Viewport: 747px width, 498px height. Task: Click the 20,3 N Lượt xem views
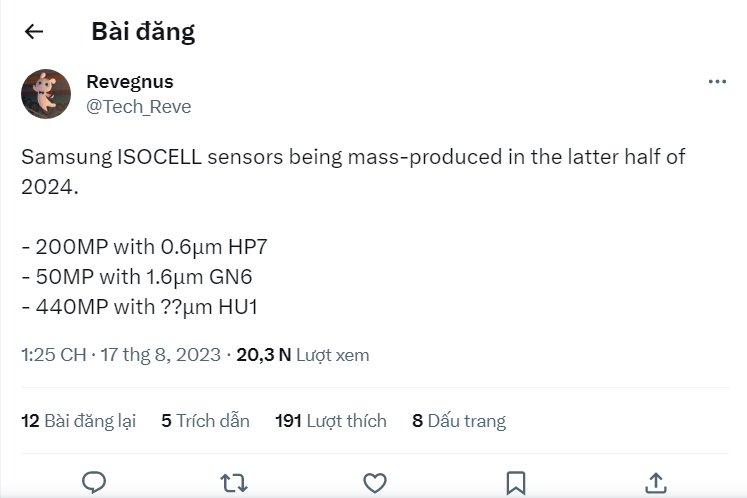click(303, 355)
